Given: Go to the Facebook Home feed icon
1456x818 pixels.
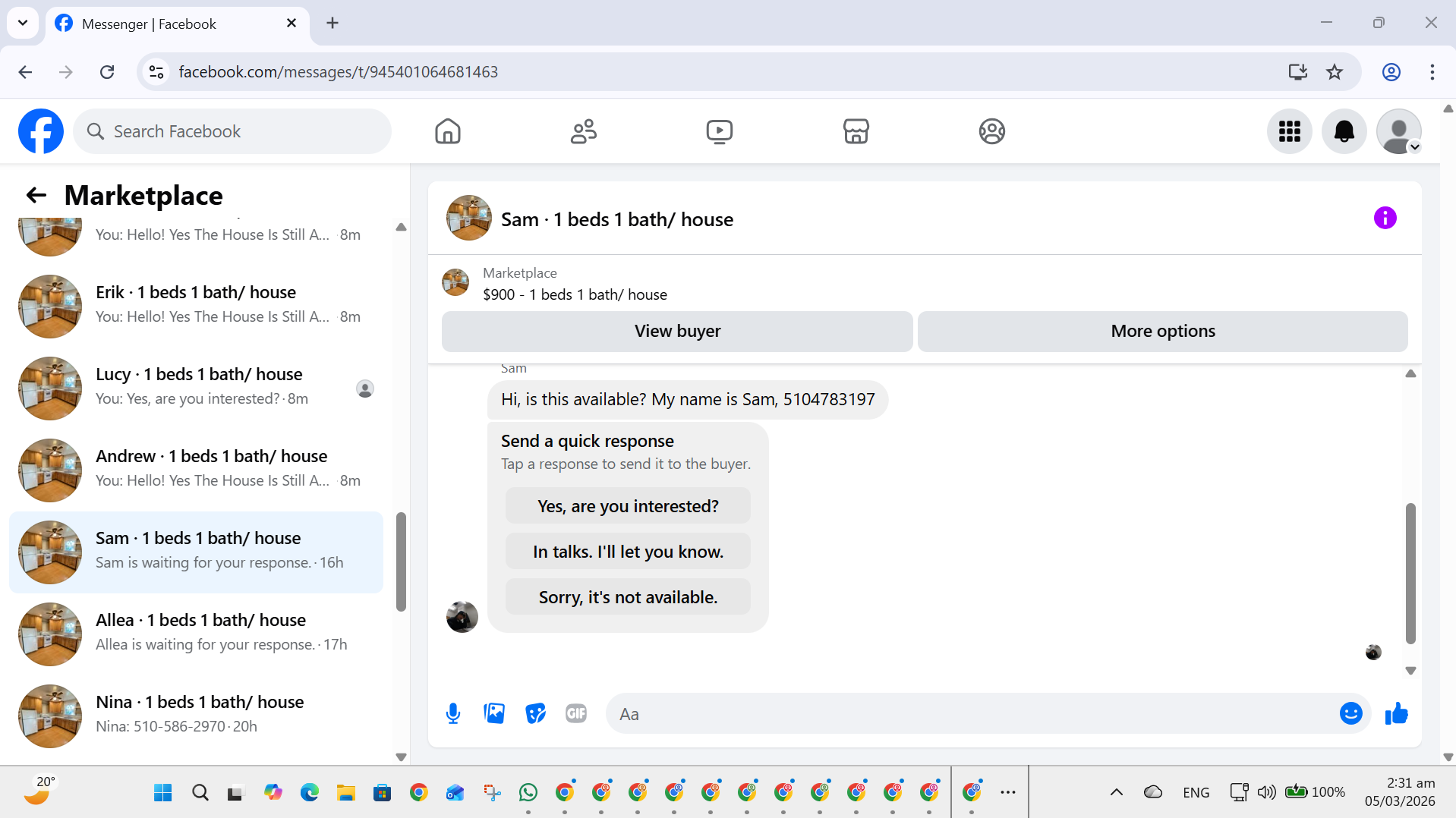Looking at the screenshot, I should pyautogui.click(x=448, y=131).
